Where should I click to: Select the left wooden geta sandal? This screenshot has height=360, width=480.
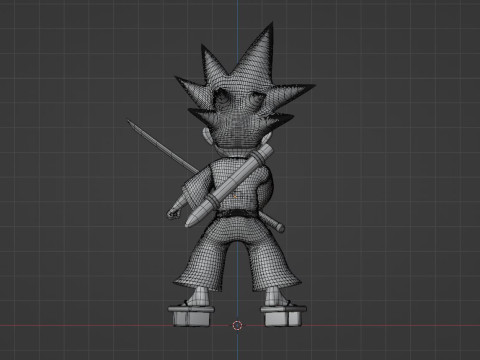coord(191,315)
